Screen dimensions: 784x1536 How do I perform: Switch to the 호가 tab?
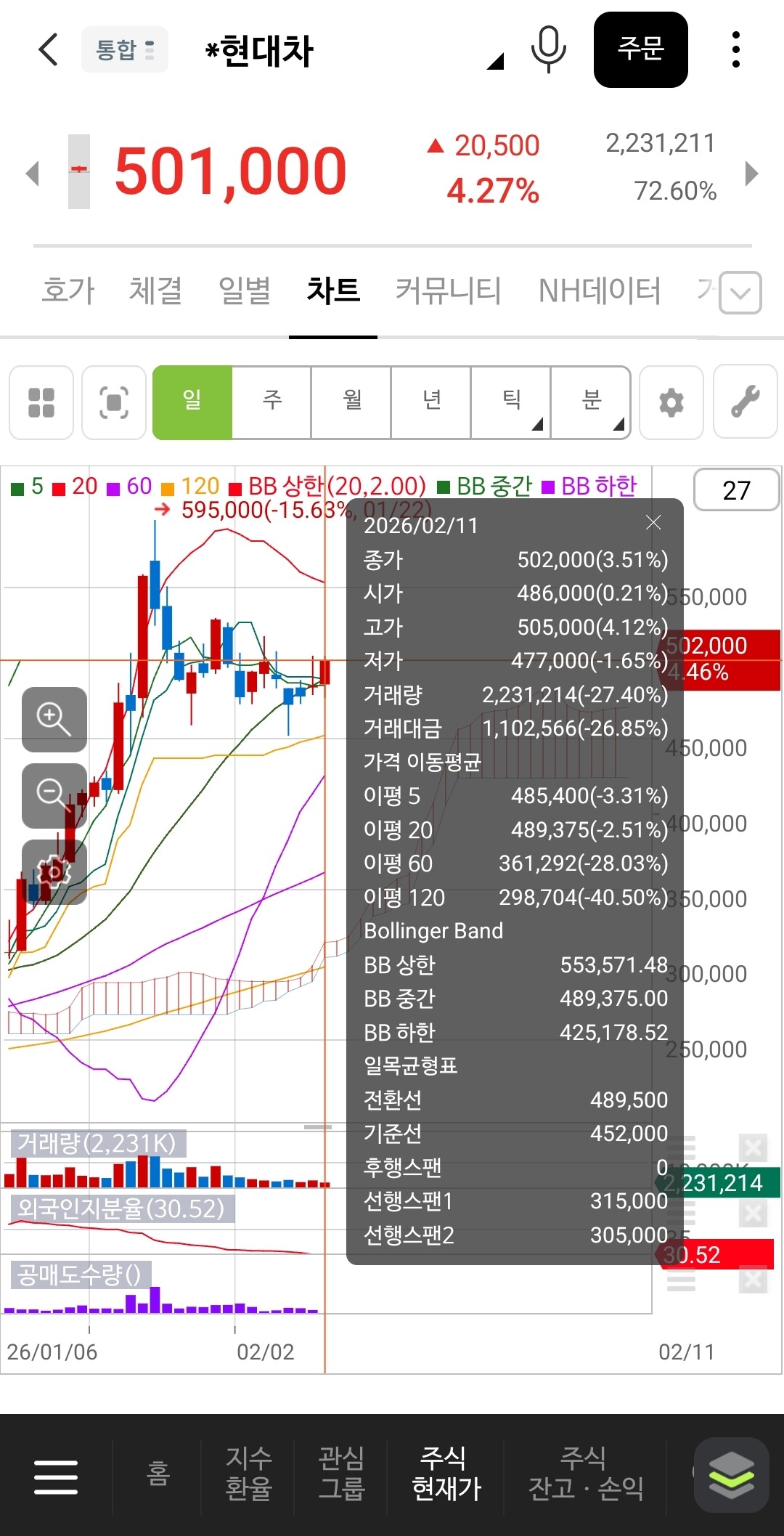(68, 290)
